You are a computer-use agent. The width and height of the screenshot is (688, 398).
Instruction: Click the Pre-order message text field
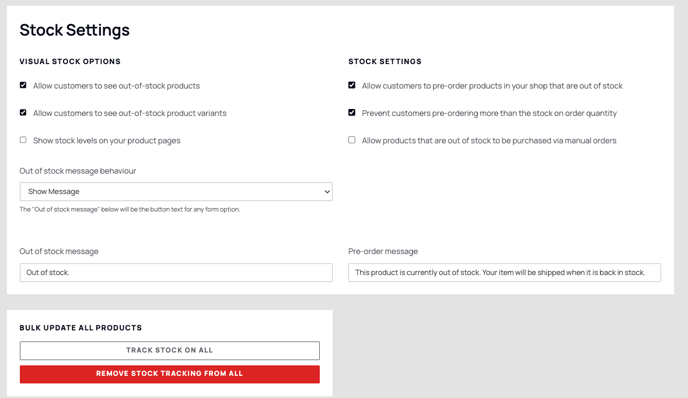click(505, 273)
